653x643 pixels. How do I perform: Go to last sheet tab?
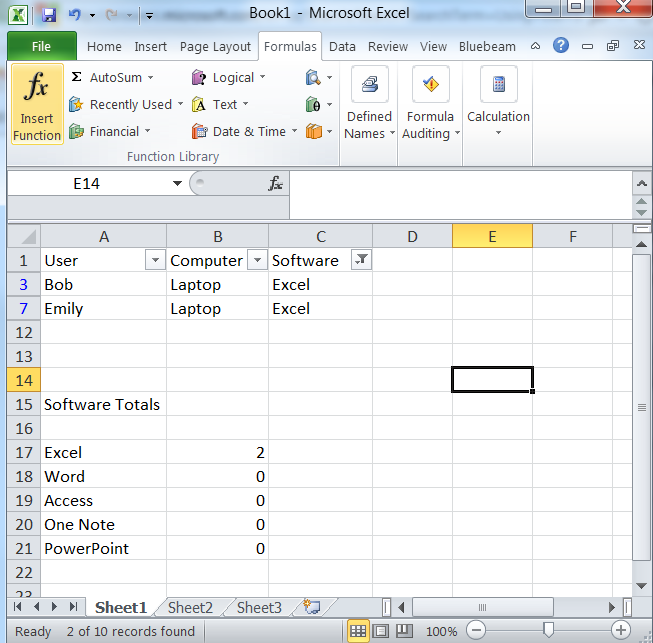click(73, 607)
